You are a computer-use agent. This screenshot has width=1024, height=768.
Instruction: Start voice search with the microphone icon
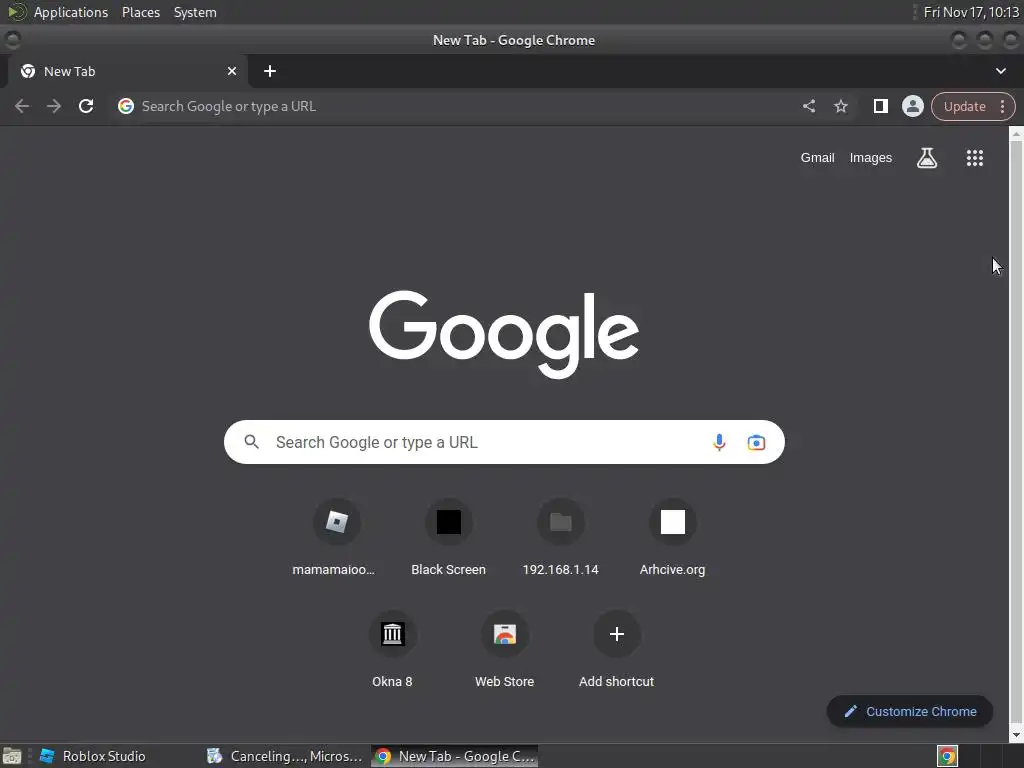719,442
